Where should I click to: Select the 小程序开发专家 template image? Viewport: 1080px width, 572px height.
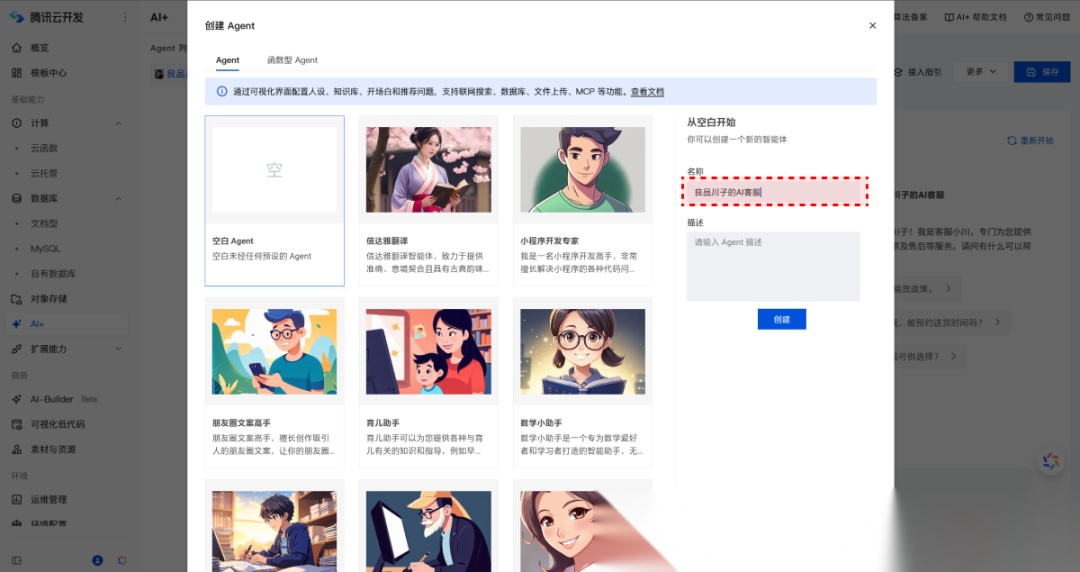coord(583,170)
